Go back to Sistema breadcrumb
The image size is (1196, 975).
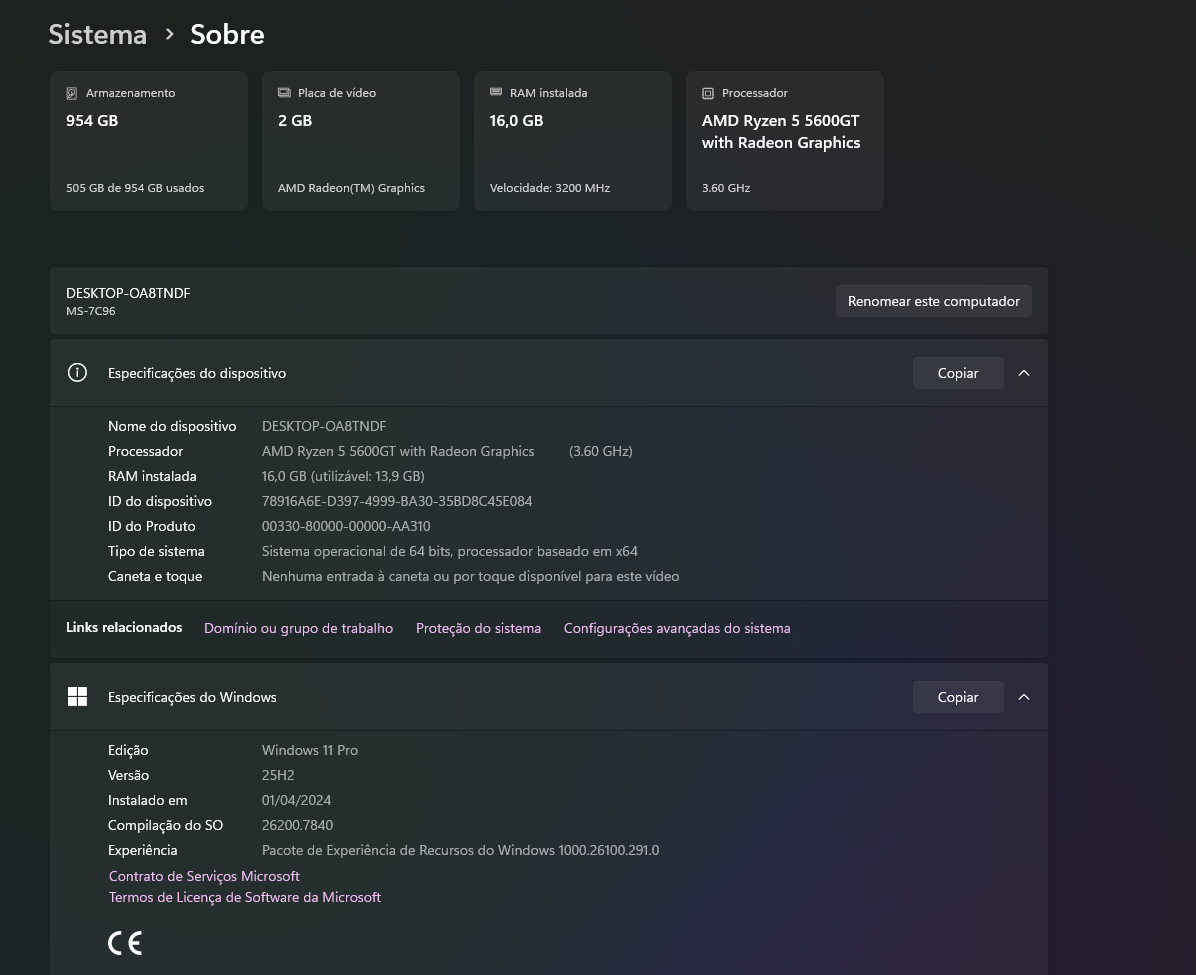coord(98,34)
